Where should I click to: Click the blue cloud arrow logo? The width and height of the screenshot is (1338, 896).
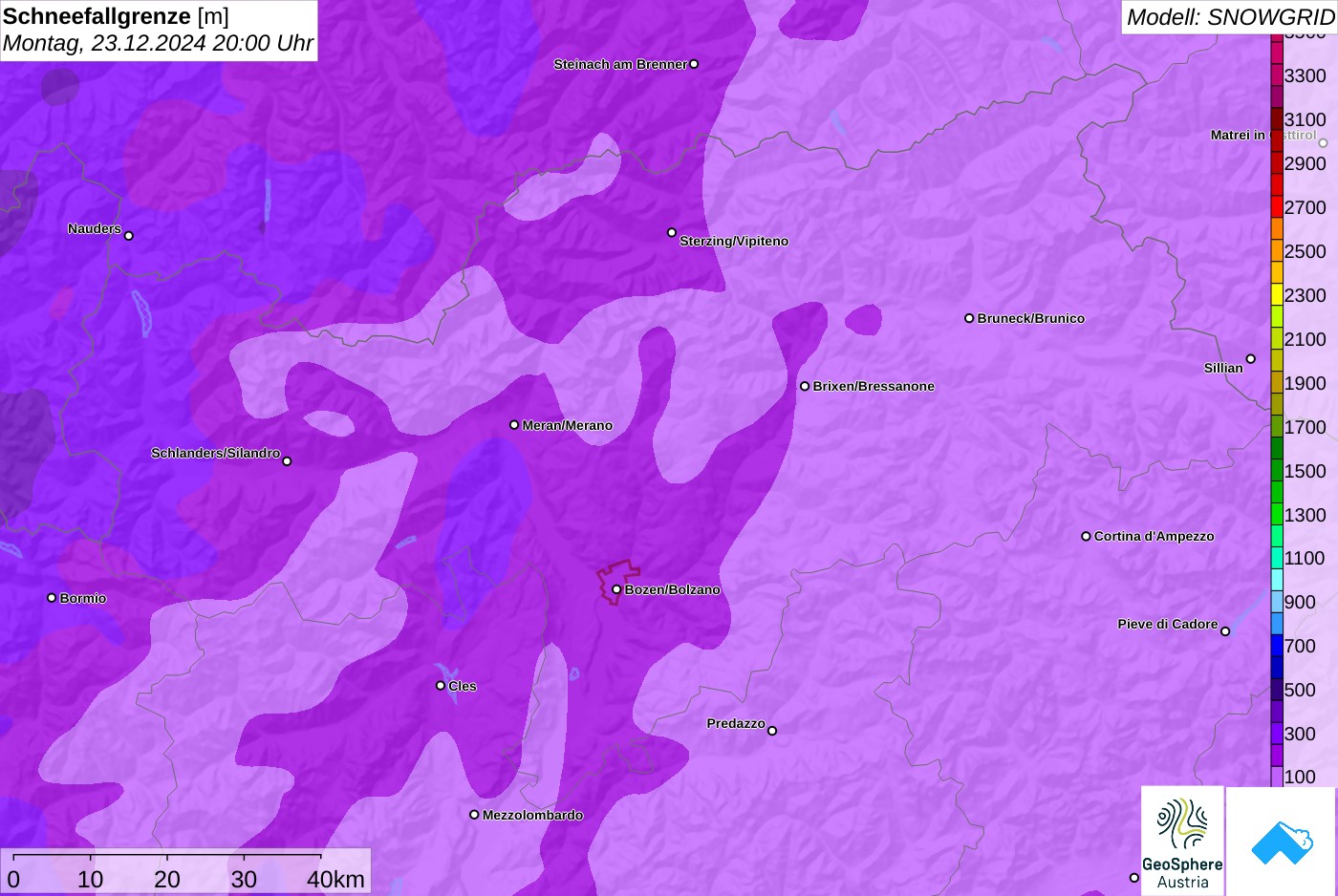click(1281, 843)
